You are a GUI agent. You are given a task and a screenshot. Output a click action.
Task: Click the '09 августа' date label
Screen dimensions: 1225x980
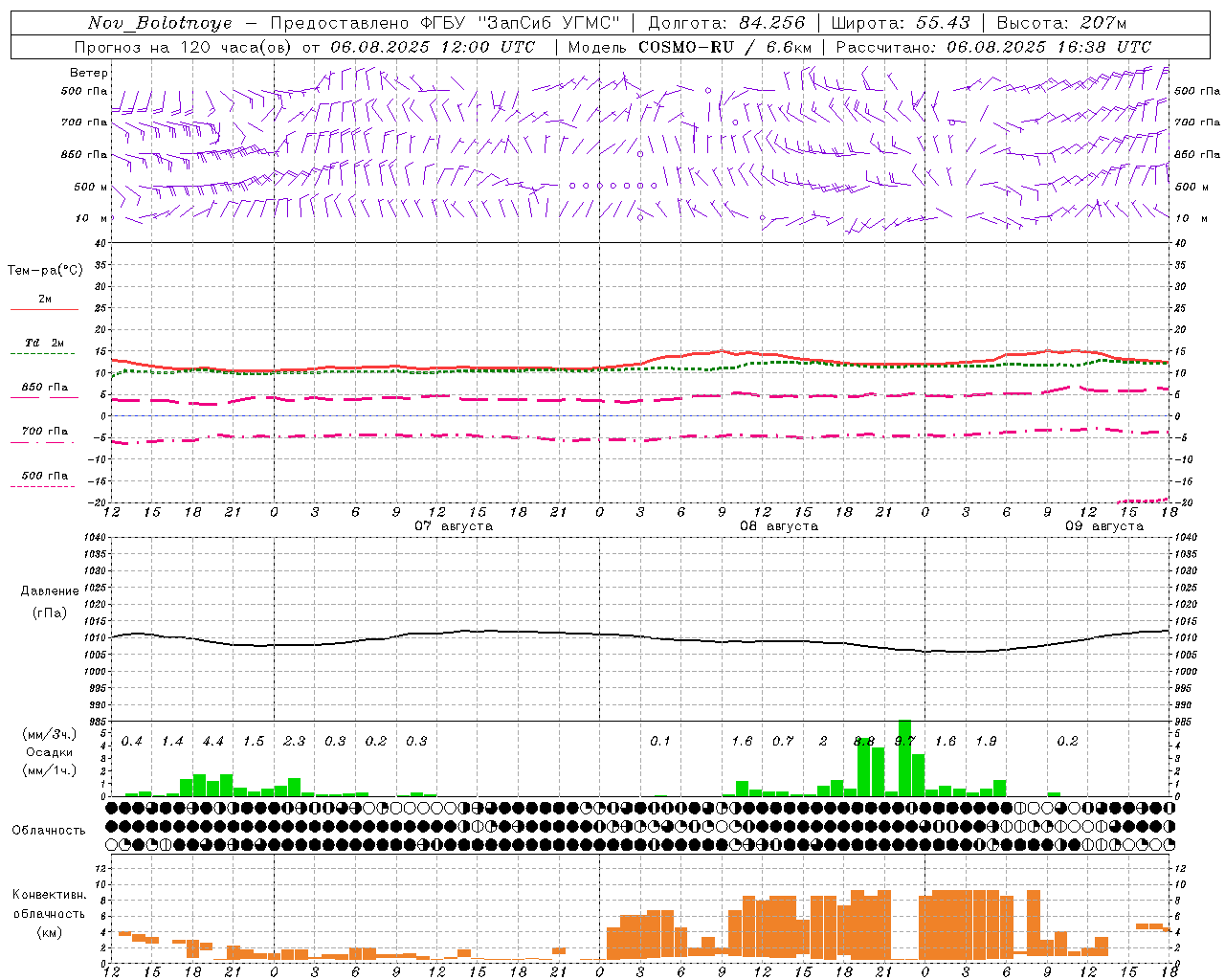[x=1104, y=526]
